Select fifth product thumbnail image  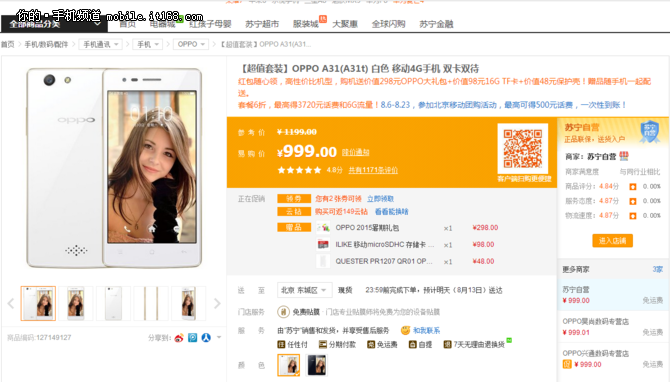[188, 303]
